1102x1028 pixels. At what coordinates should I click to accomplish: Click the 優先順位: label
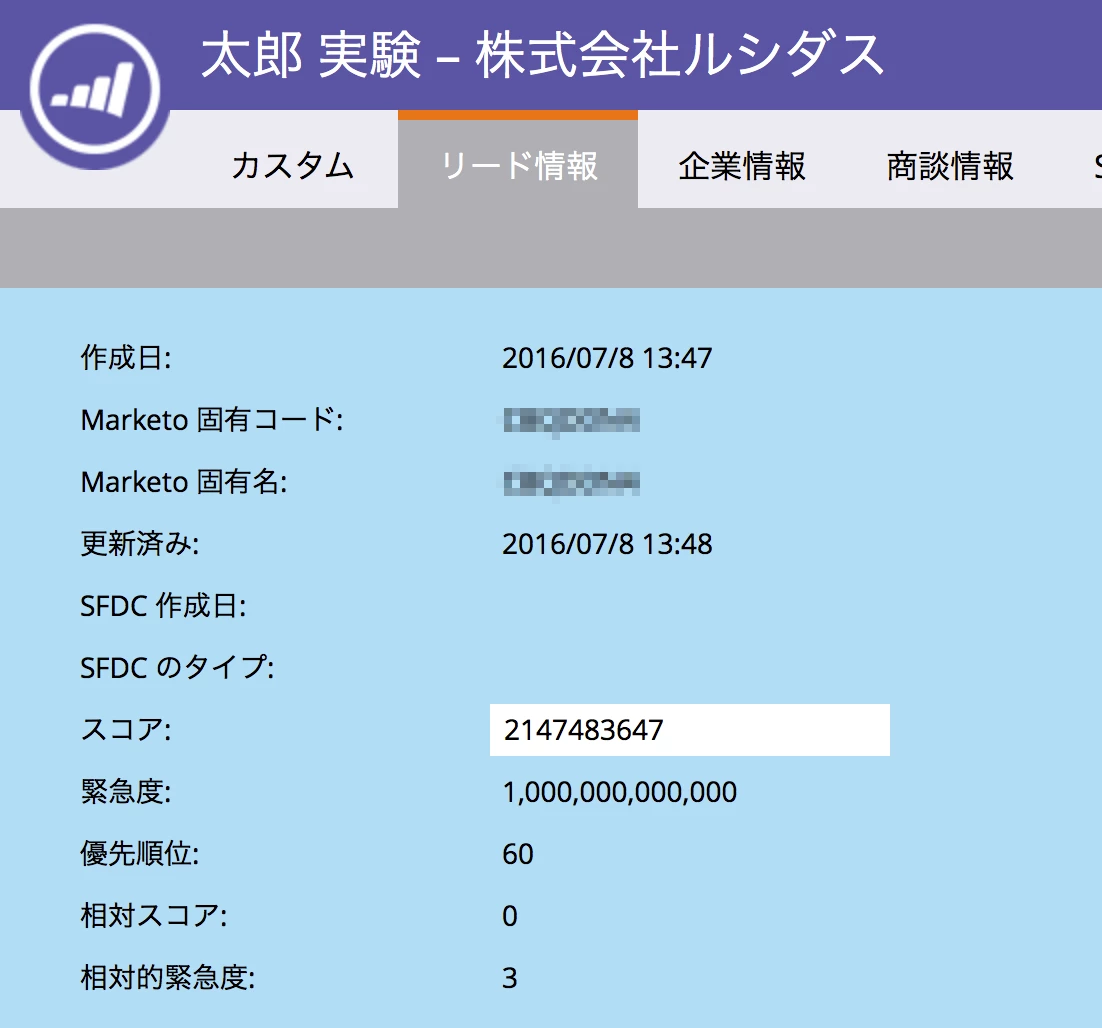tap(140, 854)
